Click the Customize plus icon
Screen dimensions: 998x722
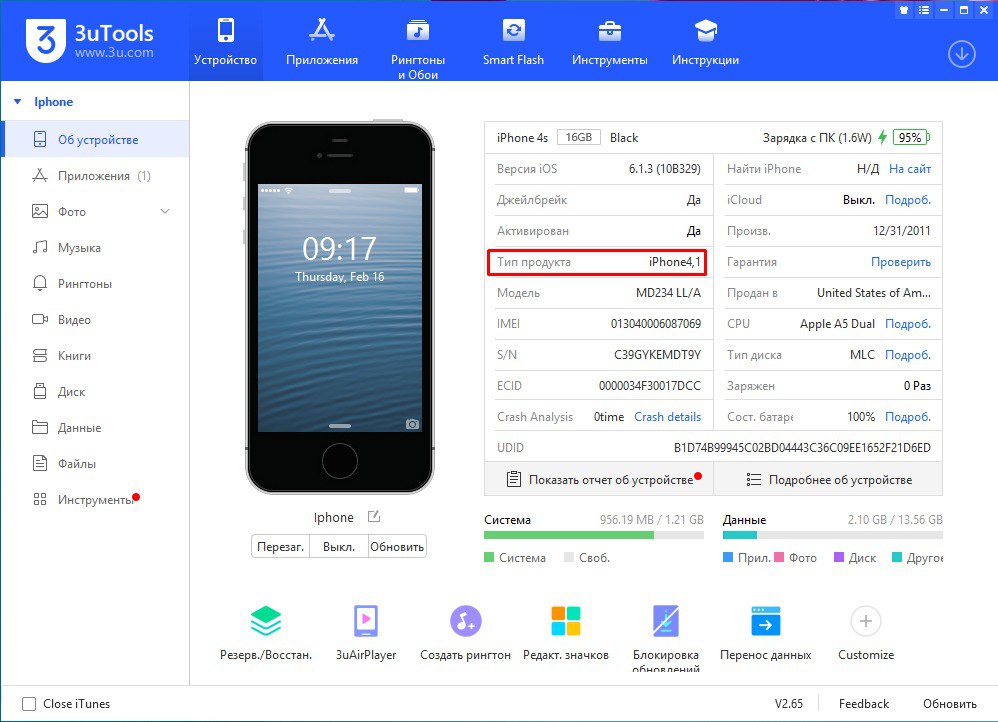click(866, 621)
